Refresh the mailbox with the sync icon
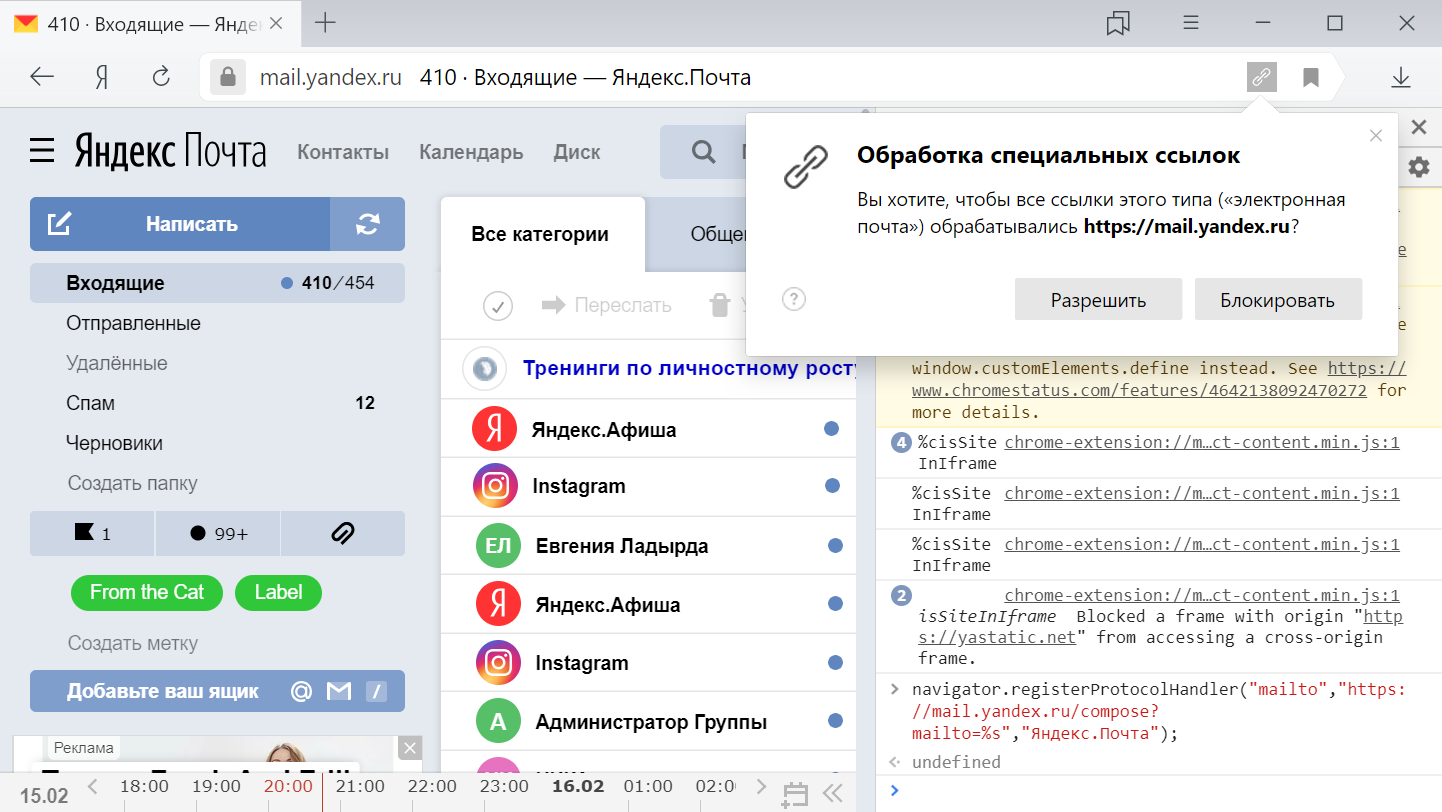The image size is (1442, 812). pyautogui.click(x=367, y=224)
